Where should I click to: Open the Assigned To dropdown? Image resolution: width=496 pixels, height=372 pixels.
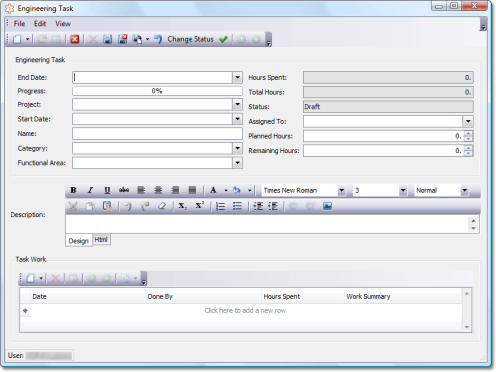coord(468,121)
